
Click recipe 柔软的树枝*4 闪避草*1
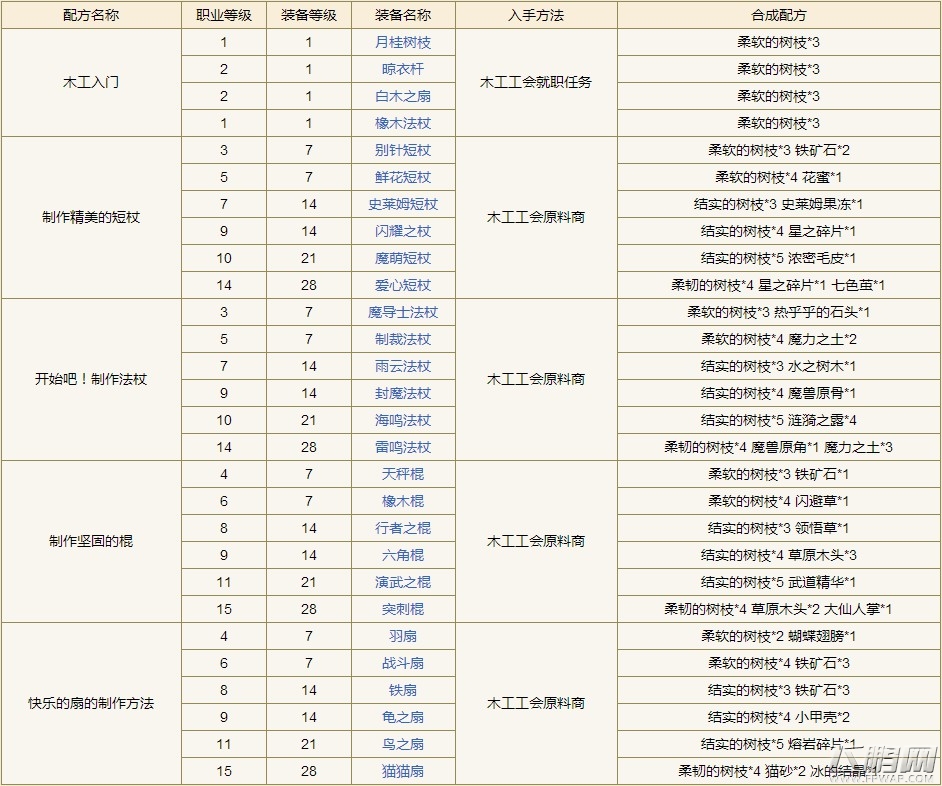tap(779, 502)
